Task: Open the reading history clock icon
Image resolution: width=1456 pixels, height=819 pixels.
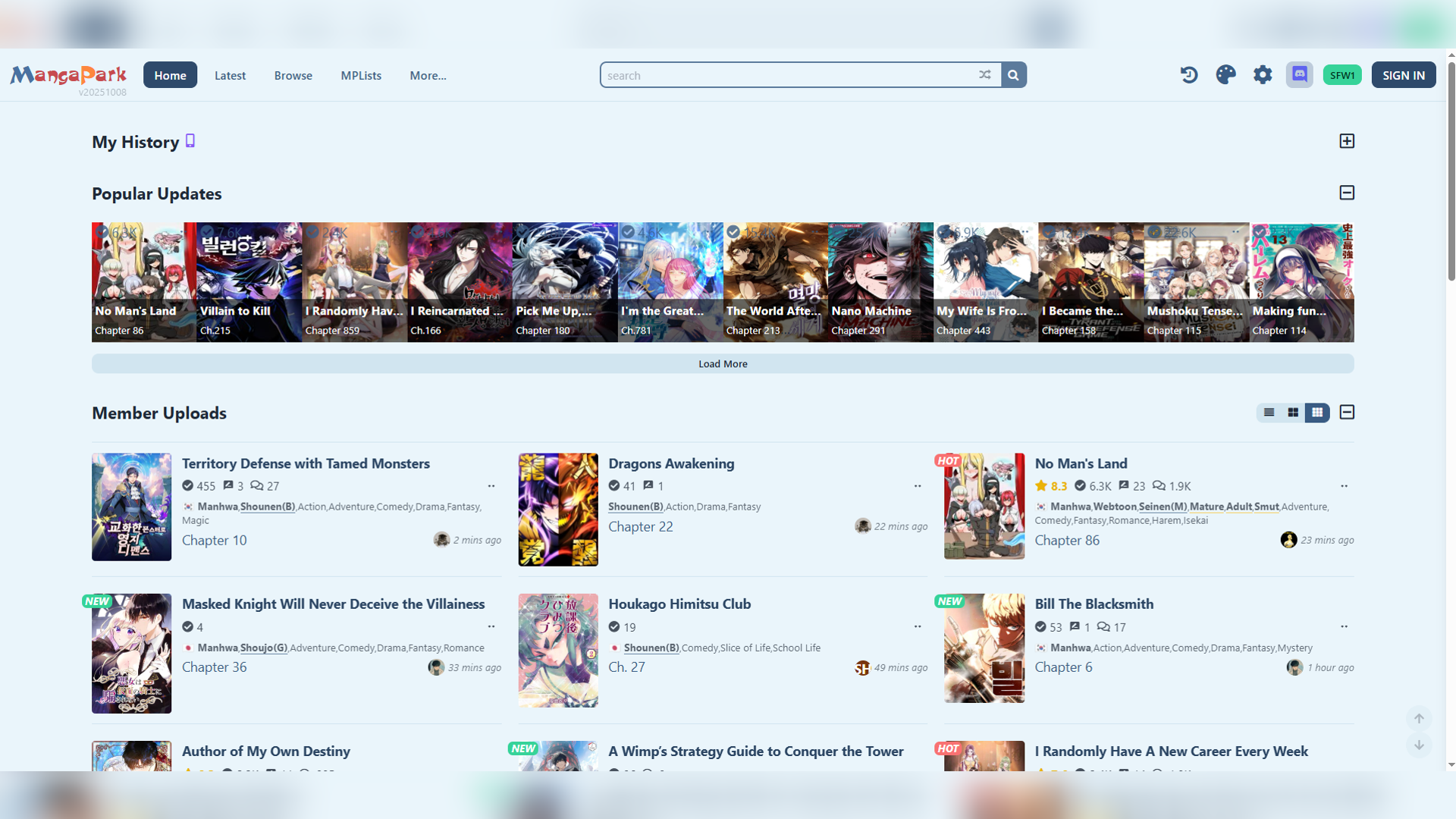Action: (x=1189, y=75)
